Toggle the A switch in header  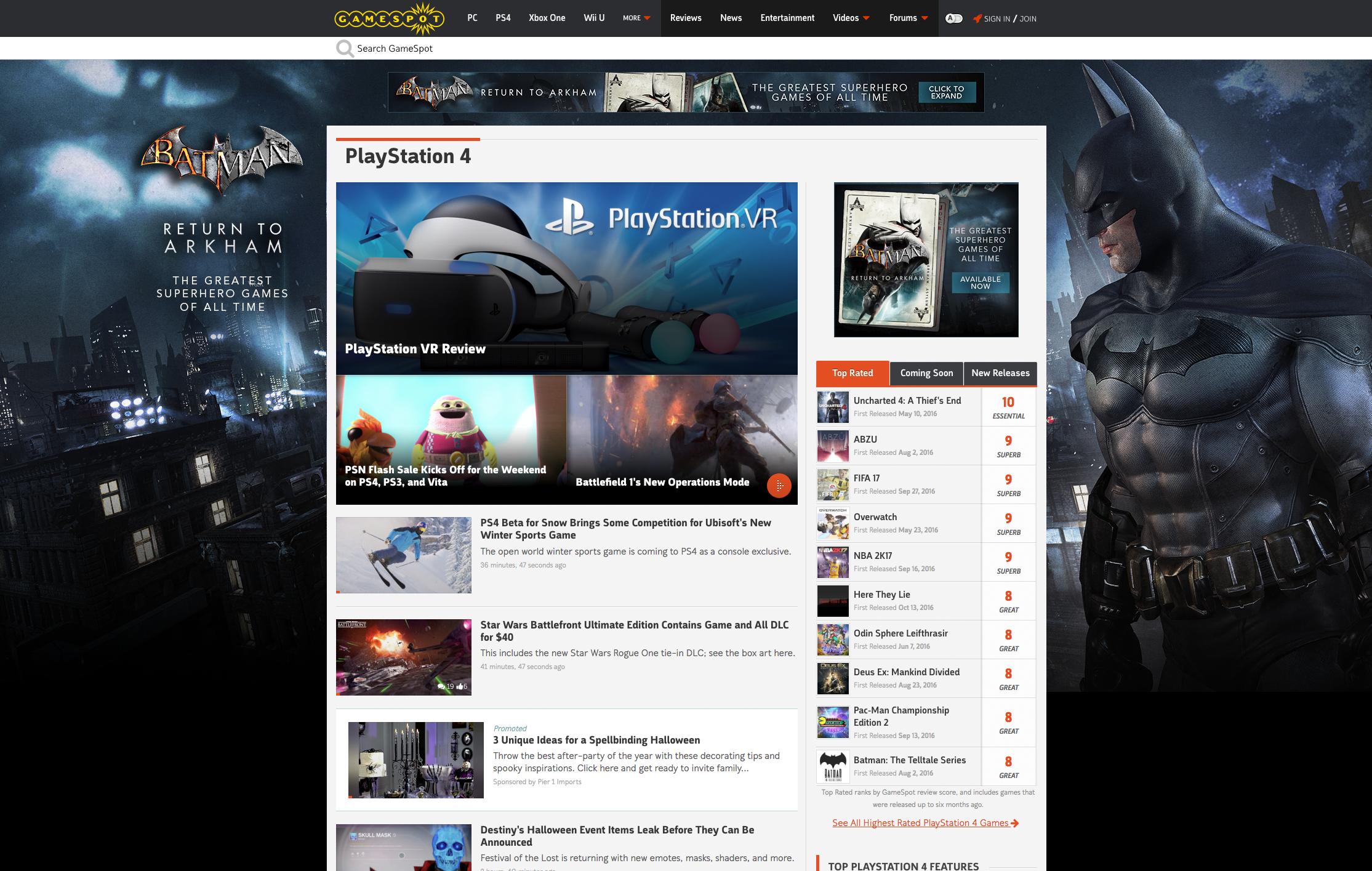tap(953, 18)
